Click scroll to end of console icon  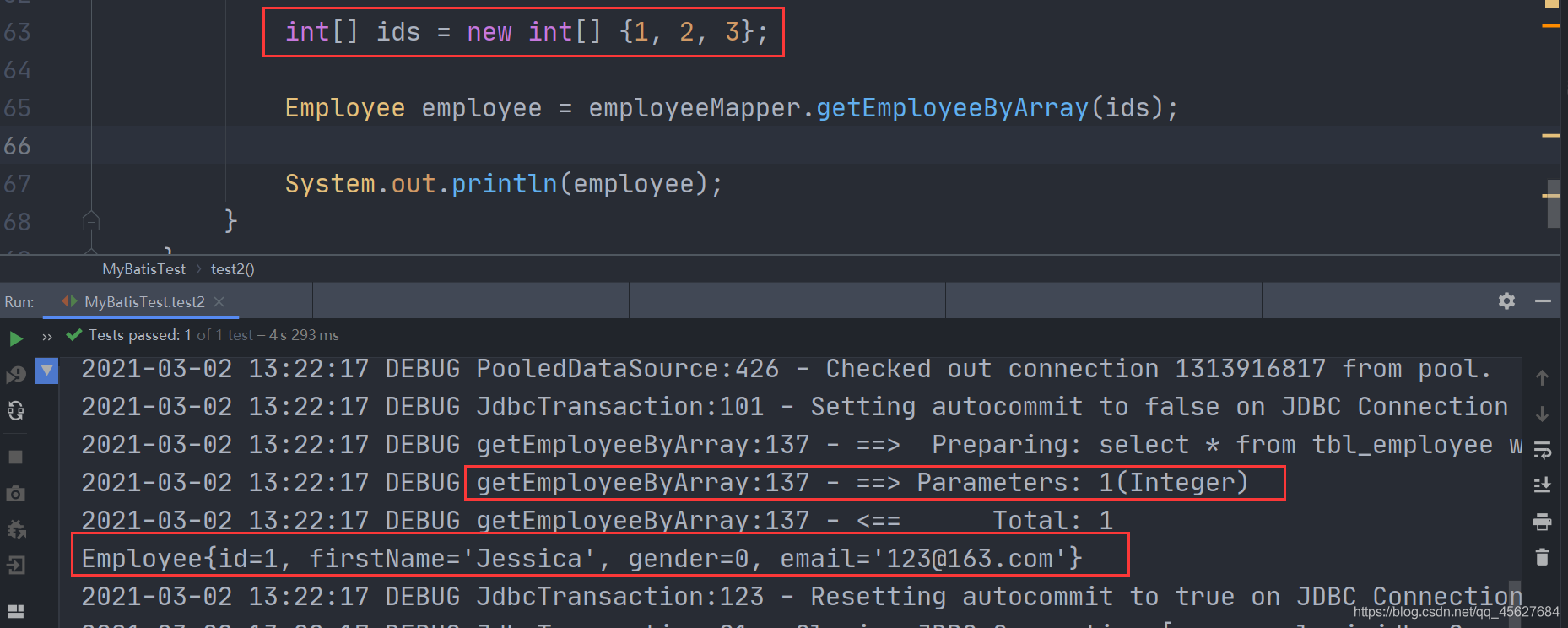coord(1542,485)
